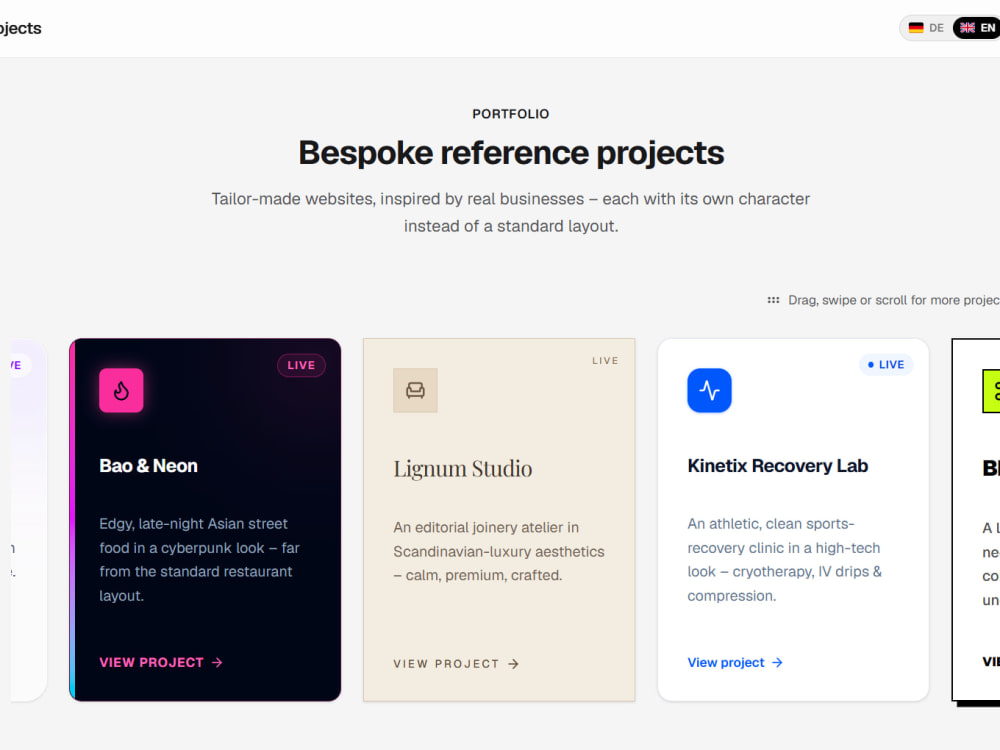The height and width of the screenshot is (750, 1000).
Task: Click the sofa icon on Lignum Studio card
Action: pos(415,390)
